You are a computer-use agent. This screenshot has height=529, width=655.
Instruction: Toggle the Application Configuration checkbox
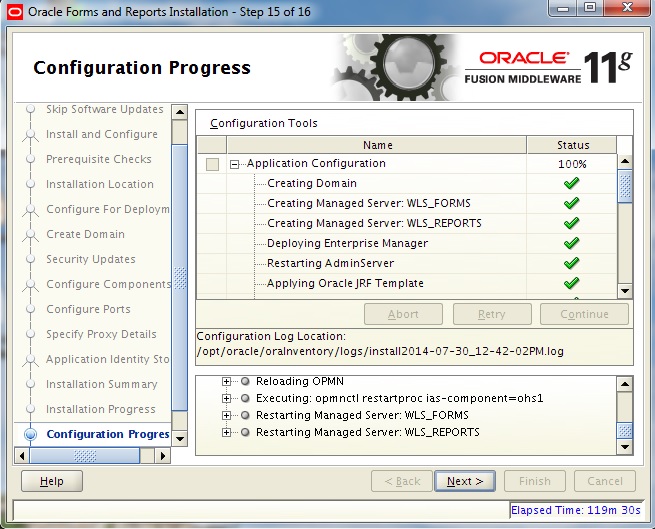coord(212,164)
